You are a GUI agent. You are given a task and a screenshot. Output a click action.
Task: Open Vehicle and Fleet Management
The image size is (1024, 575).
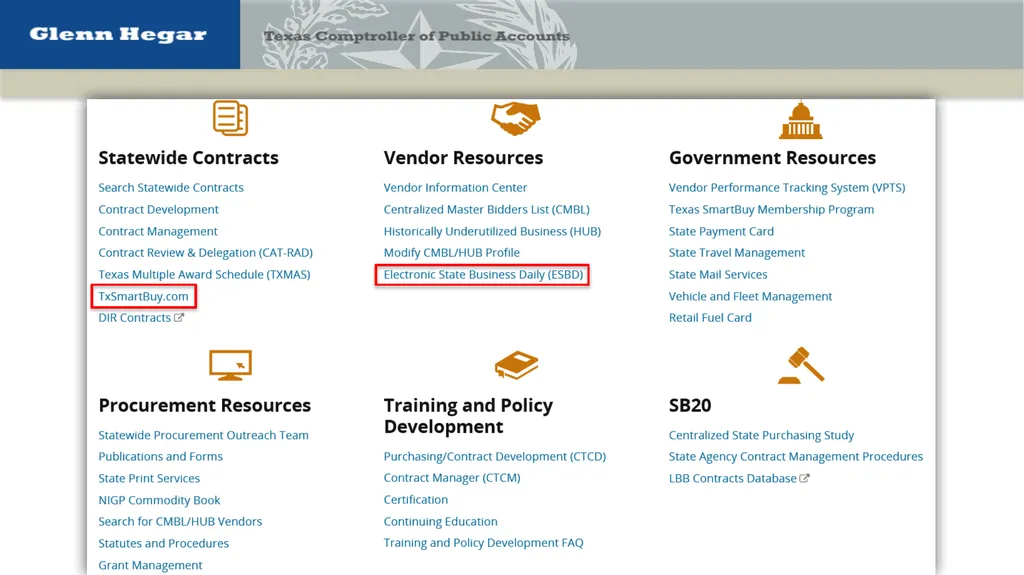point(750,296)
